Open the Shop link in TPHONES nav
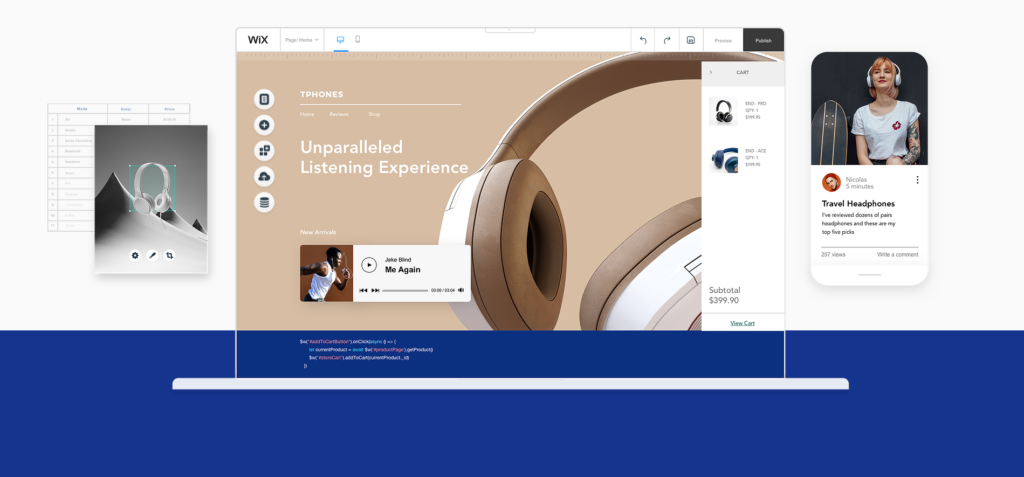This screenshot has height=477, width=1024. pyautogui.click(x=374, y=114)
